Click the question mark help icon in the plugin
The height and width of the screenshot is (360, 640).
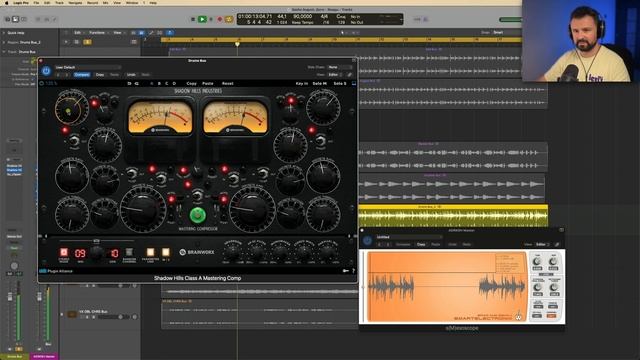tap(353, 271)
